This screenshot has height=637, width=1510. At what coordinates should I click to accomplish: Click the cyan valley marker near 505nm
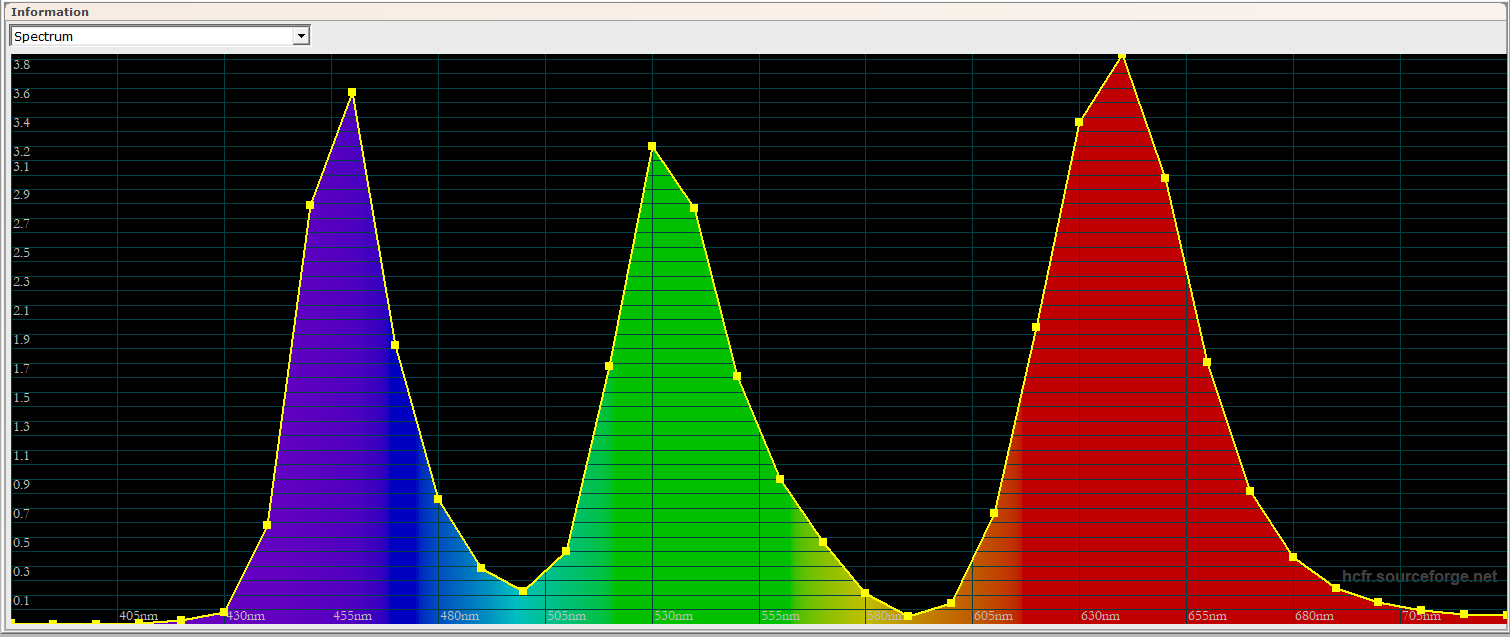[523, 591]
